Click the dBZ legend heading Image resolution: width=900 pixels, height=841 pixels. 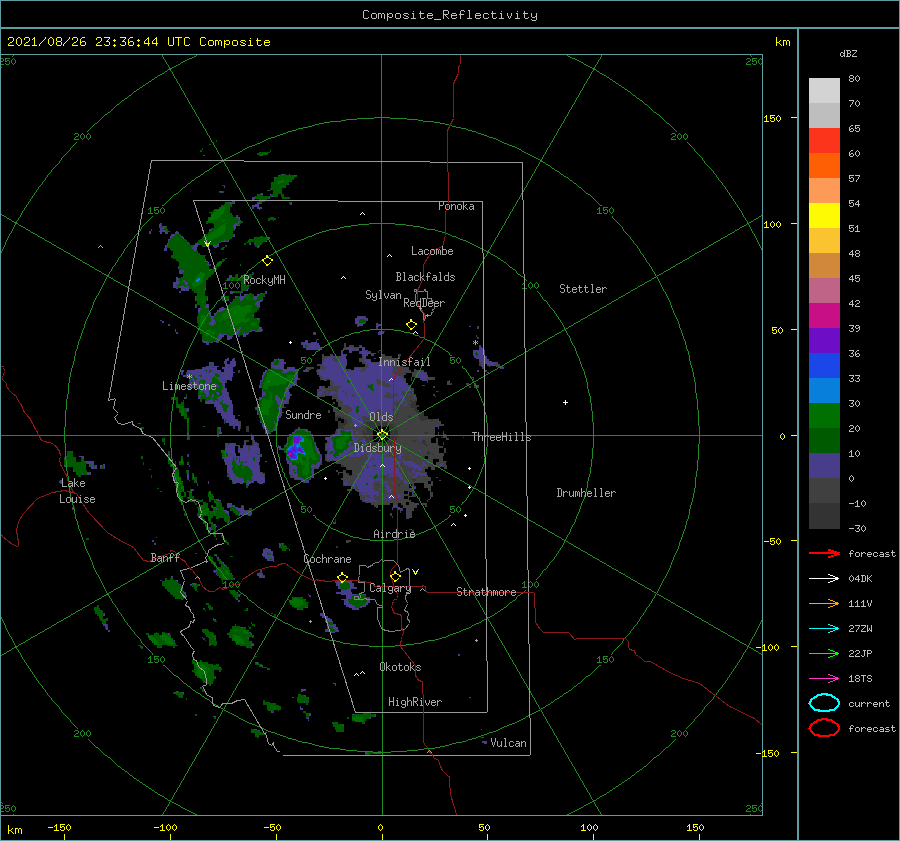pos(848,53)
